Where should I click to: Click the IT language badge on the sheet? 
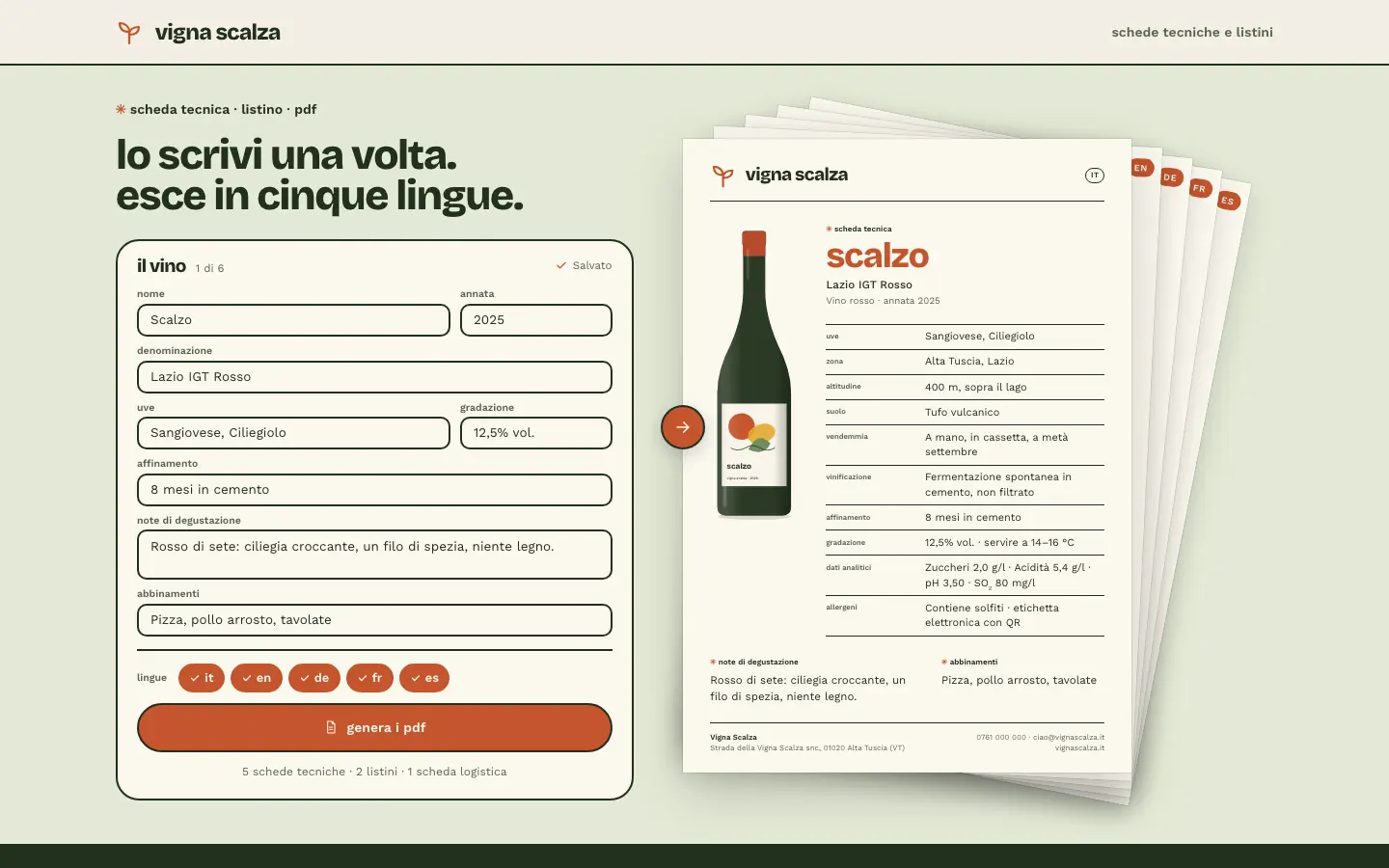tap(1094, 176)
